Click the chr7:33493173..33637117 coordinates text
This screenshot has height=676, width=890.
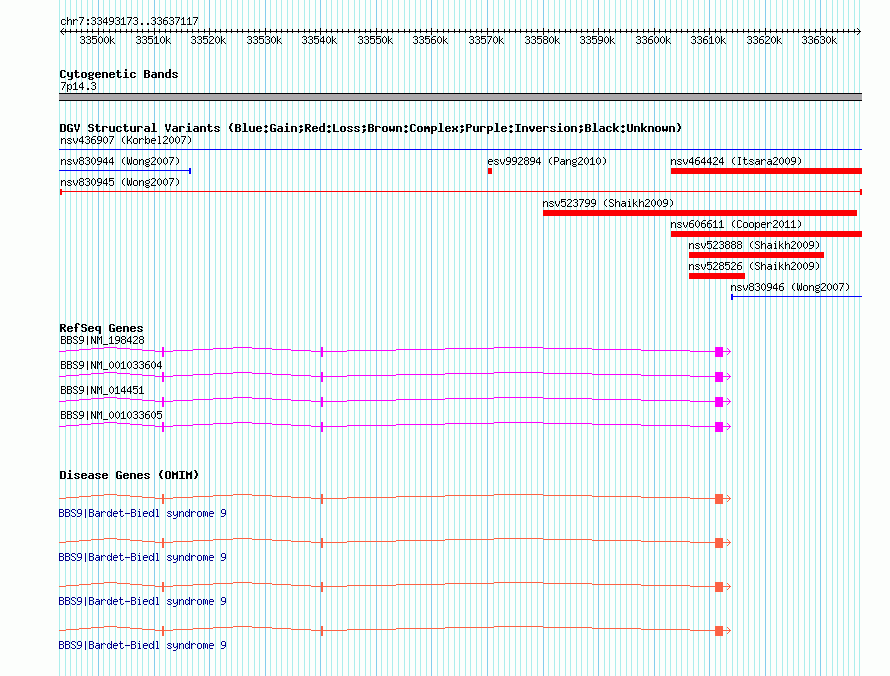[129, 21]
